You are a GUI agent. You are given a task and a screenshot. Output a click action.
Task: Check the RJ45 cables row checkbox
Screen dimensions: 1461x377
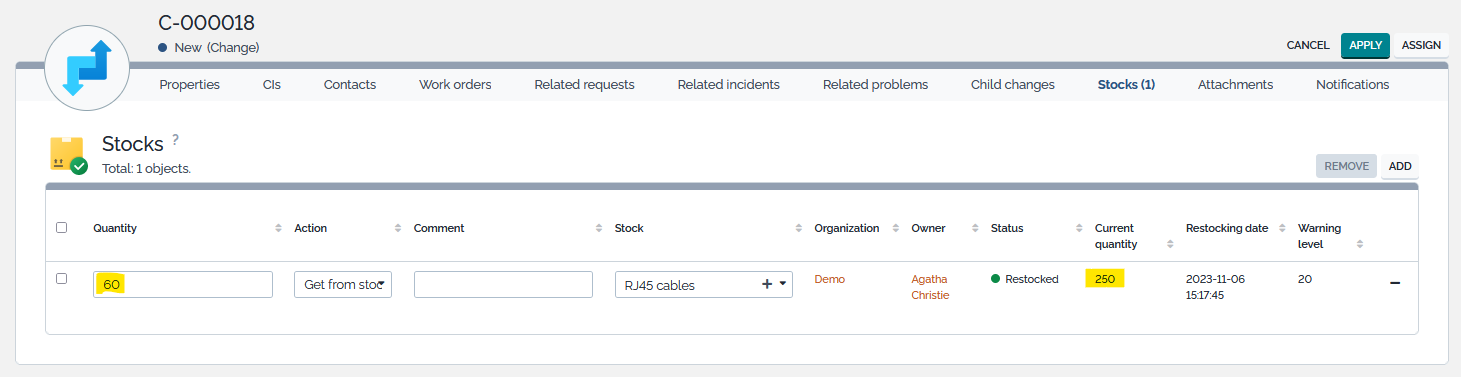click(62, 279)
